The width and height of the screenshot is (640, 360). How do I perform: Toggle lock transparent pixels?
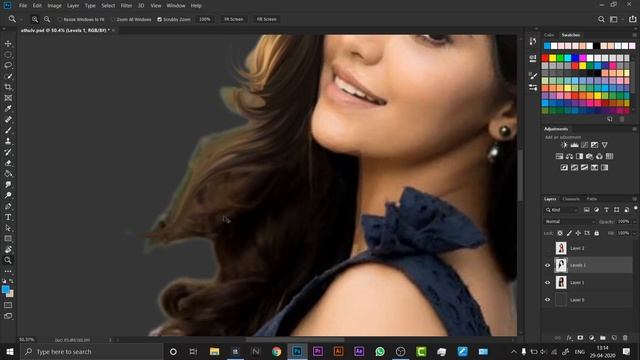coord(560,233)
